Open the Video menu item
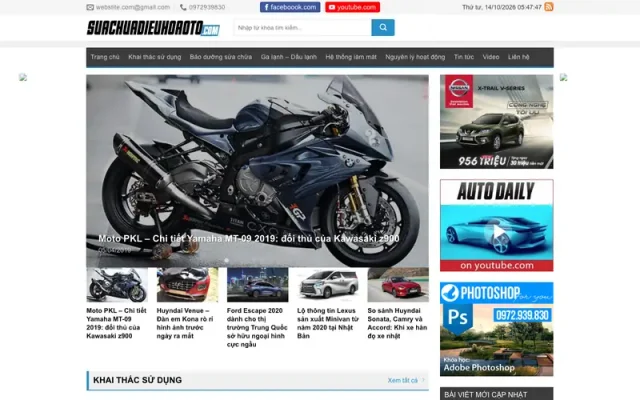 tap(491, 57)
